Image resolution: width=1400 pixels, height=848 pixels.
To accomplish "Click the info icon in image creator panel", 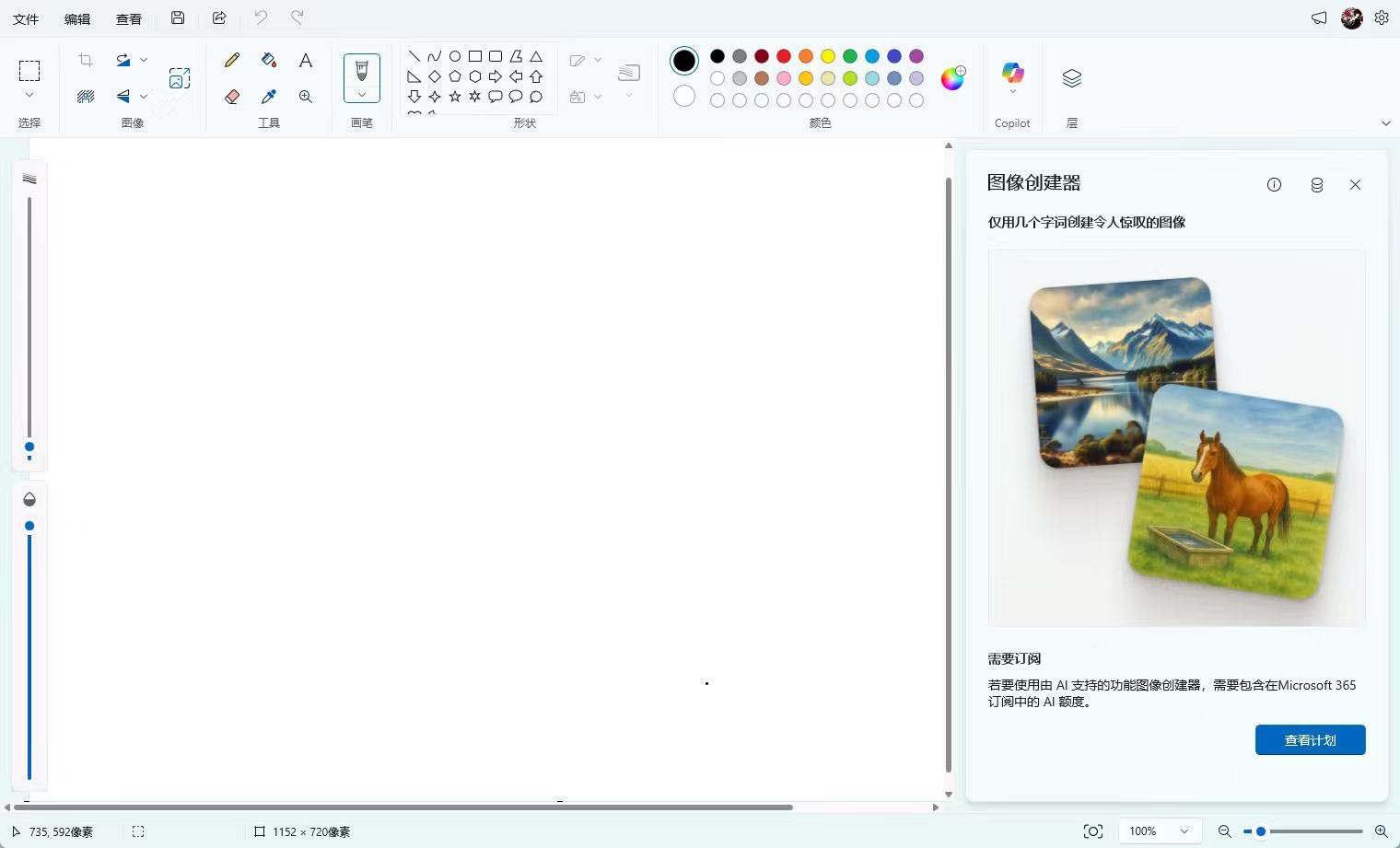I will tap(1274, 184).
